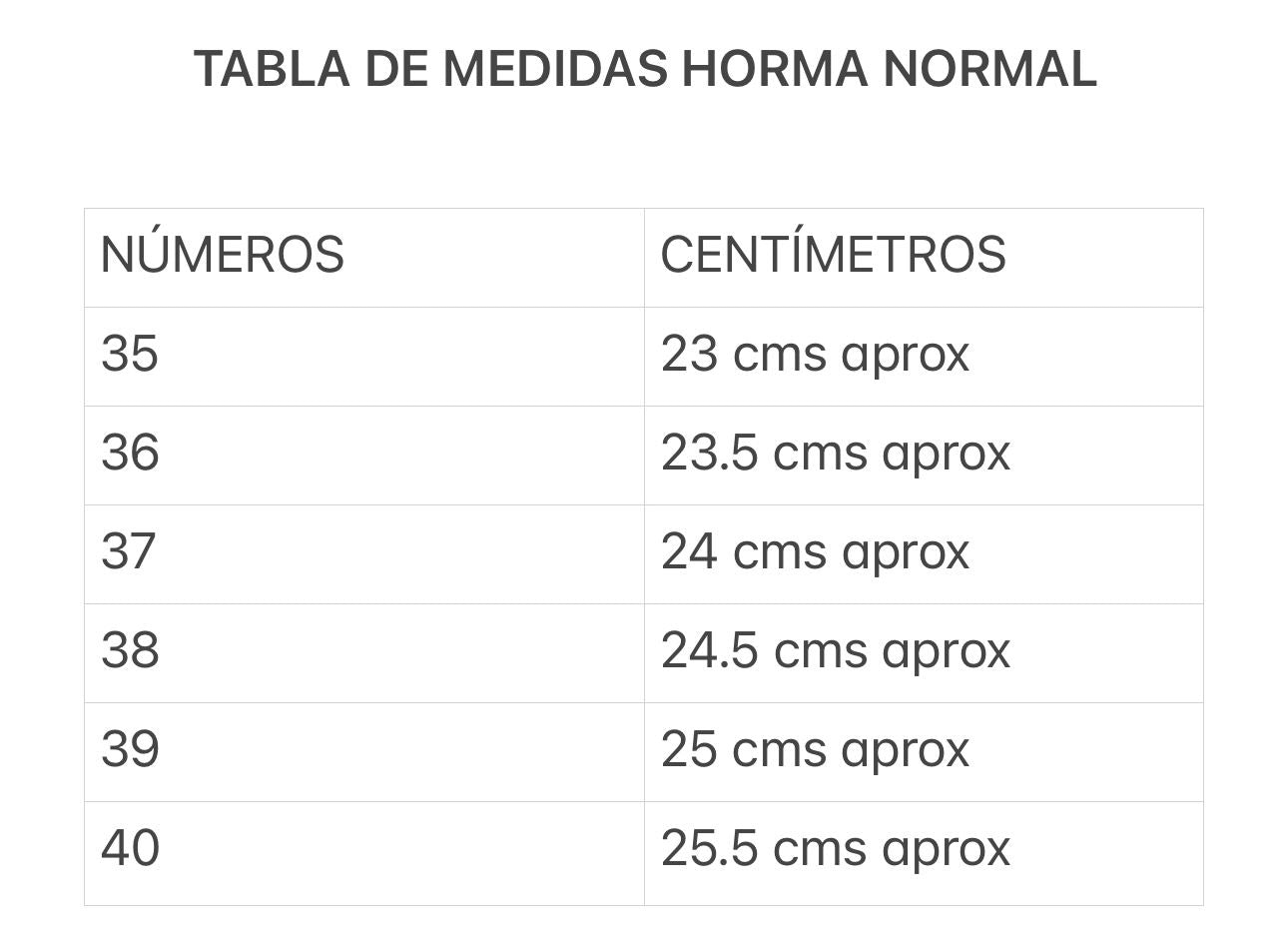1288x946 pixels.
Task: Click the size 39 cell
Action: pos(130,749)
